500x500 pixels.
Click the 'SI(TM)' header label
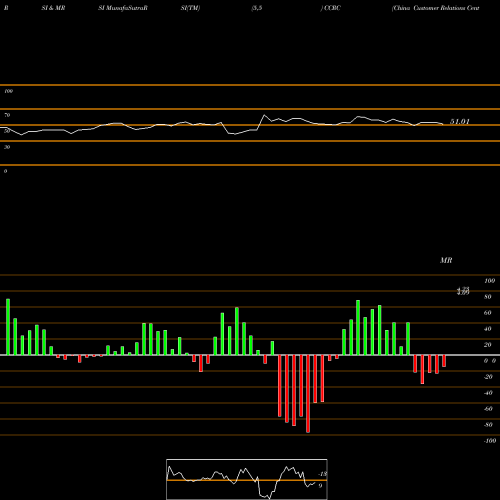coord(190,8)
